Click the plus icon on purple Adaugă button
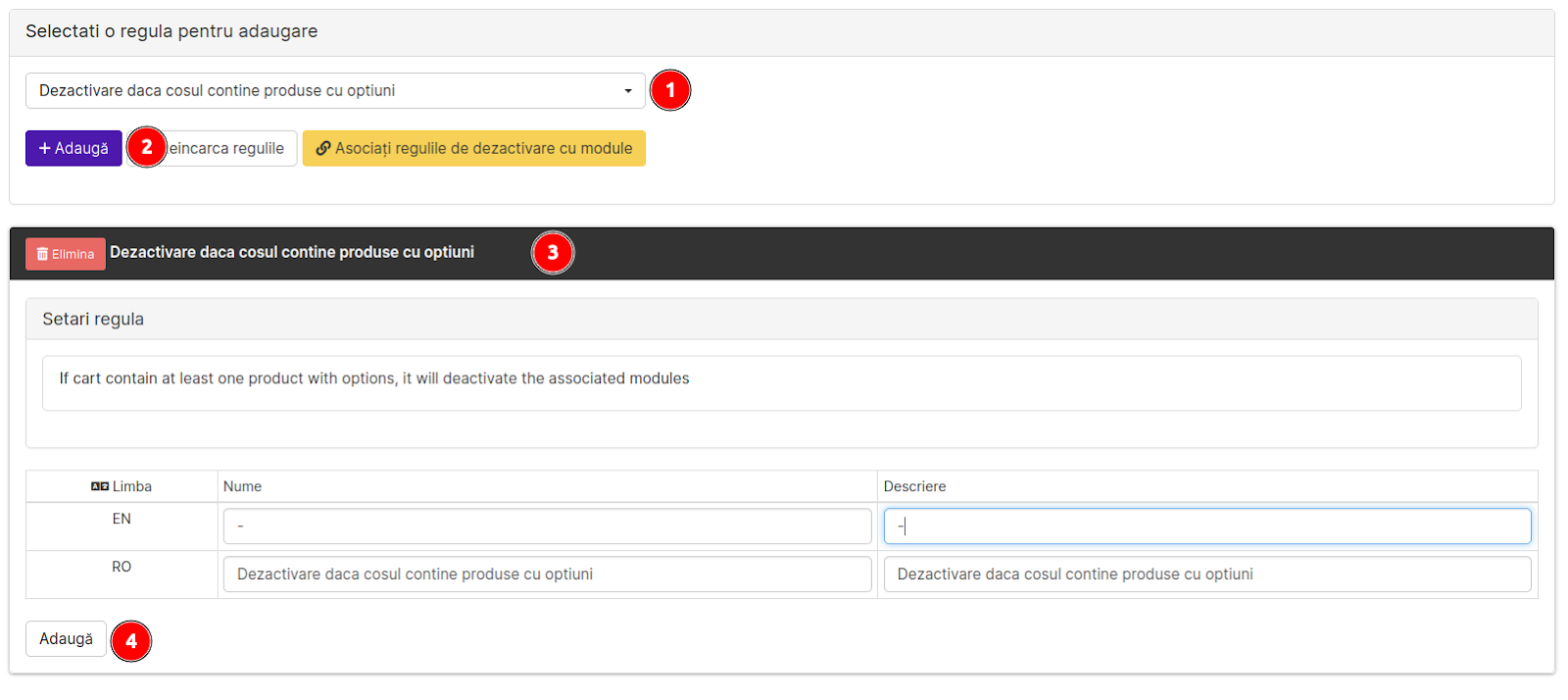Image resolution: width=1568 pixels, height=700 pixels. (44, 148)
